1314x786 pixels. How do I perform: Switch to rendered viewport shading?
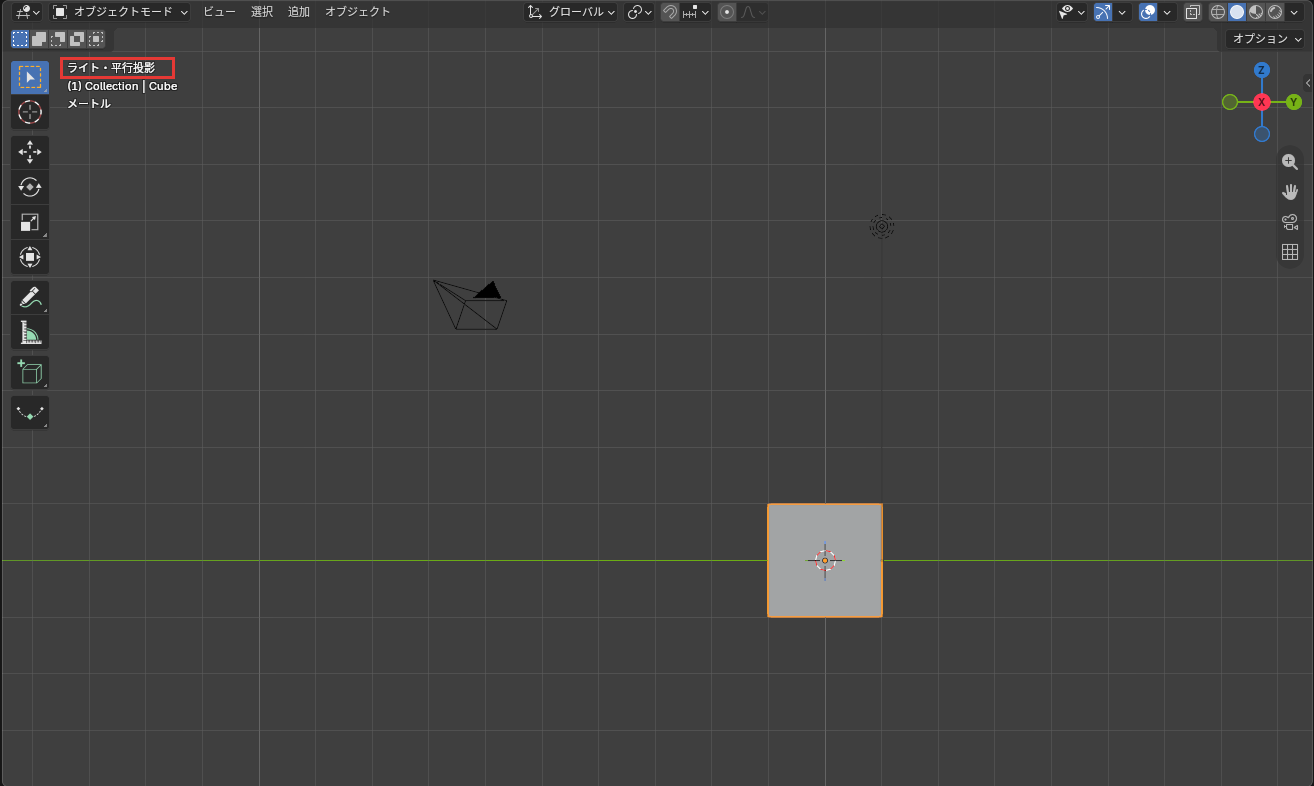pos(1274,12)
